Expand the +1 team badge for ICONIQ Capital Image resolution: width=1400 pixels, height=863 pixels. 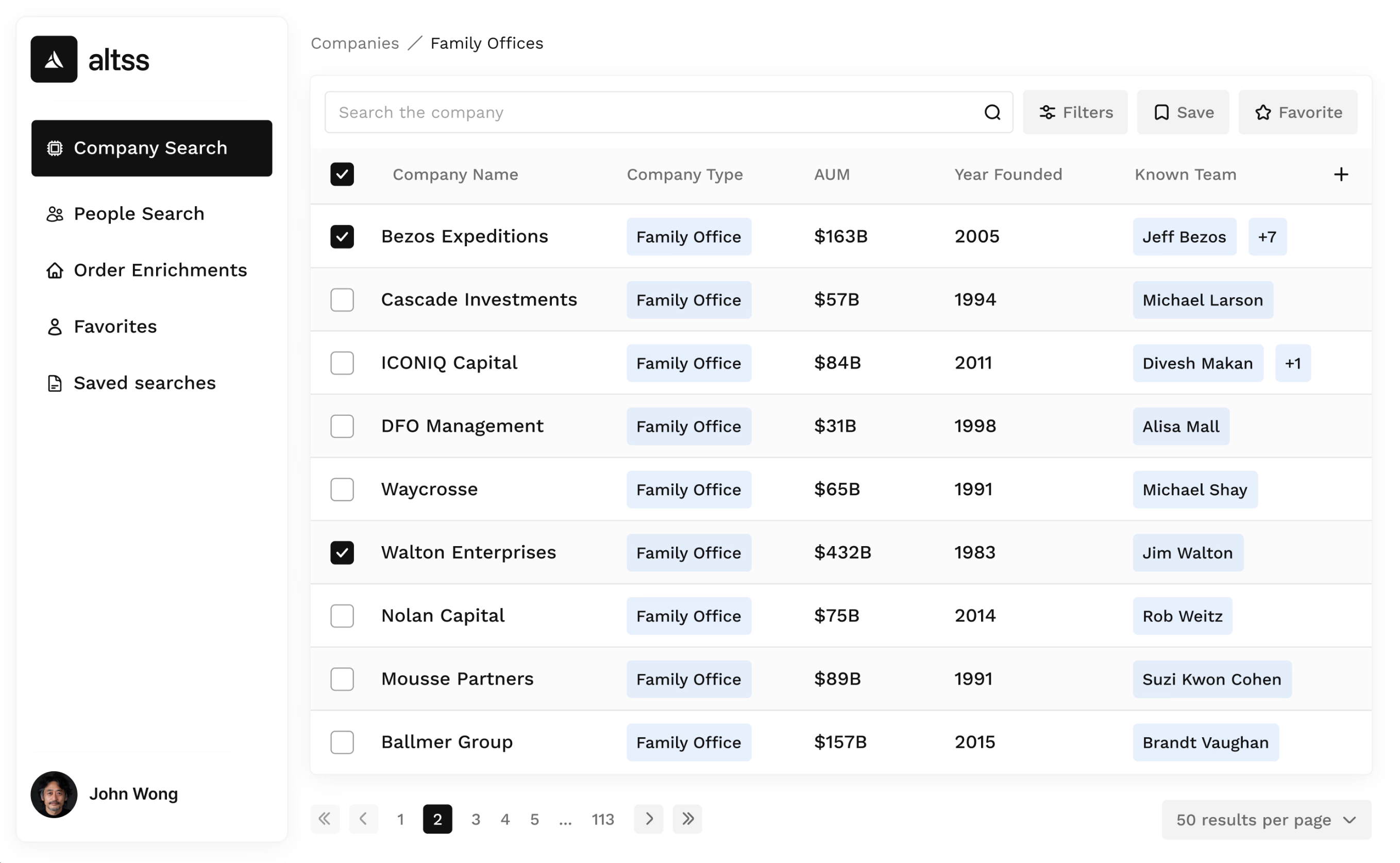click(x=1292, y=363)
